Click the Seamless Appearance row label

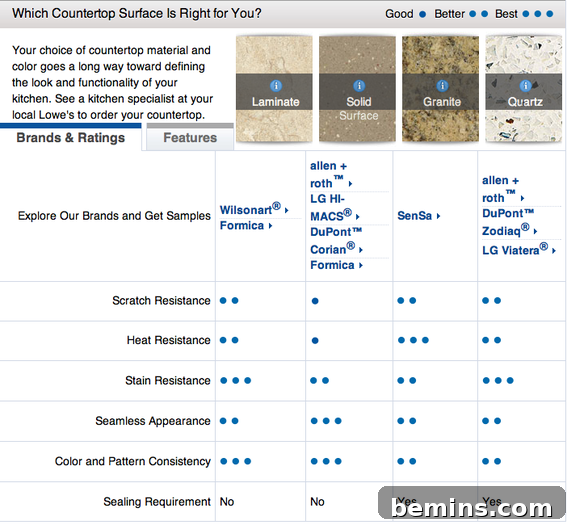coord(153,421)
